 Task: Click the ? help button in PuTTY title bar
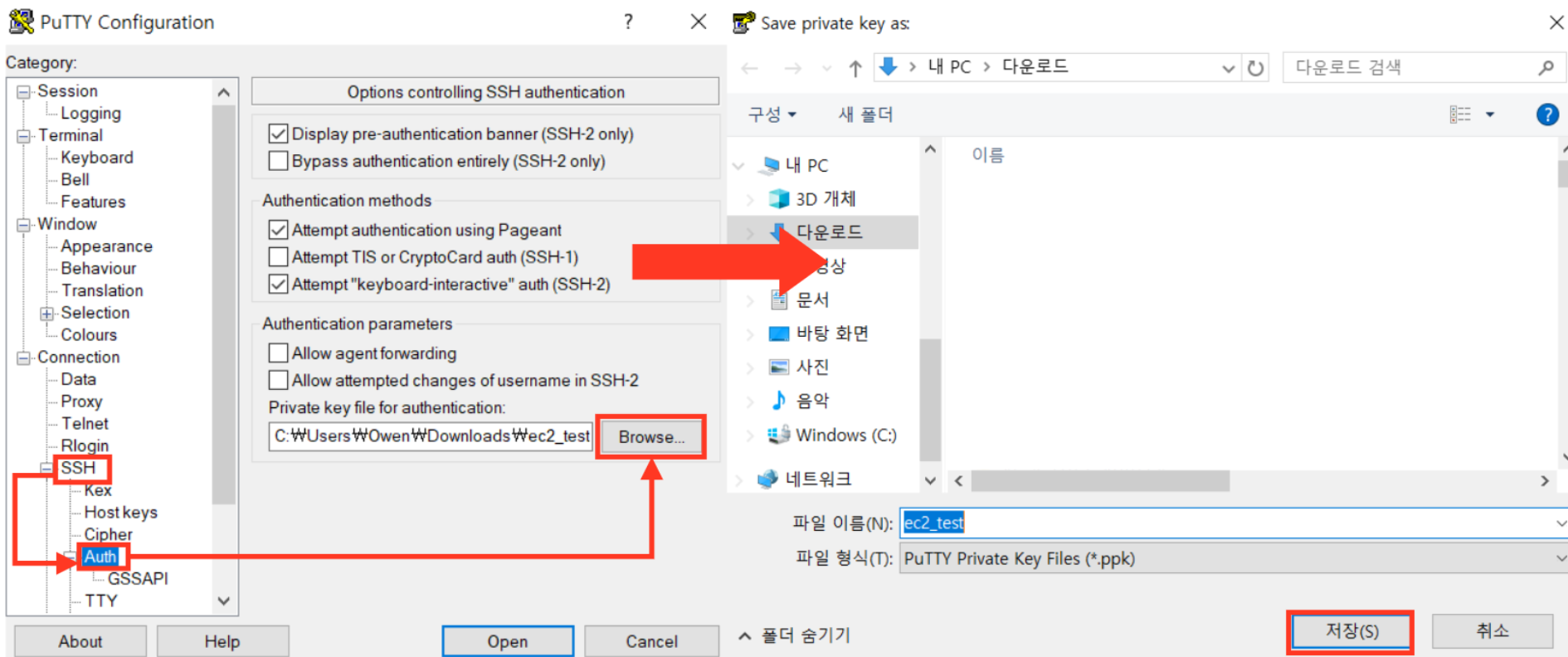tap(628, 22)
